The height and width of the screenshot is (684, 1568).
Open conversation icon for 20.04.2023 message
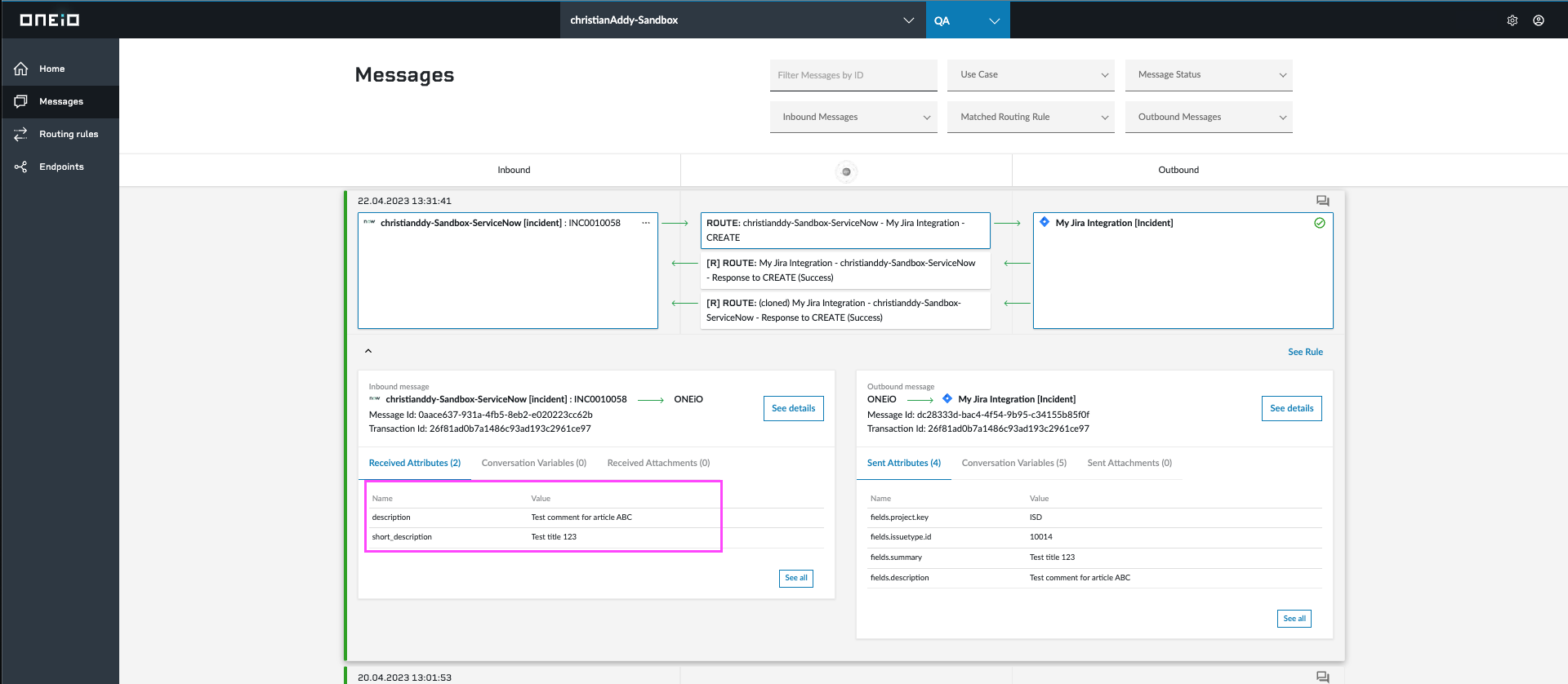[x=1323, y=677]
